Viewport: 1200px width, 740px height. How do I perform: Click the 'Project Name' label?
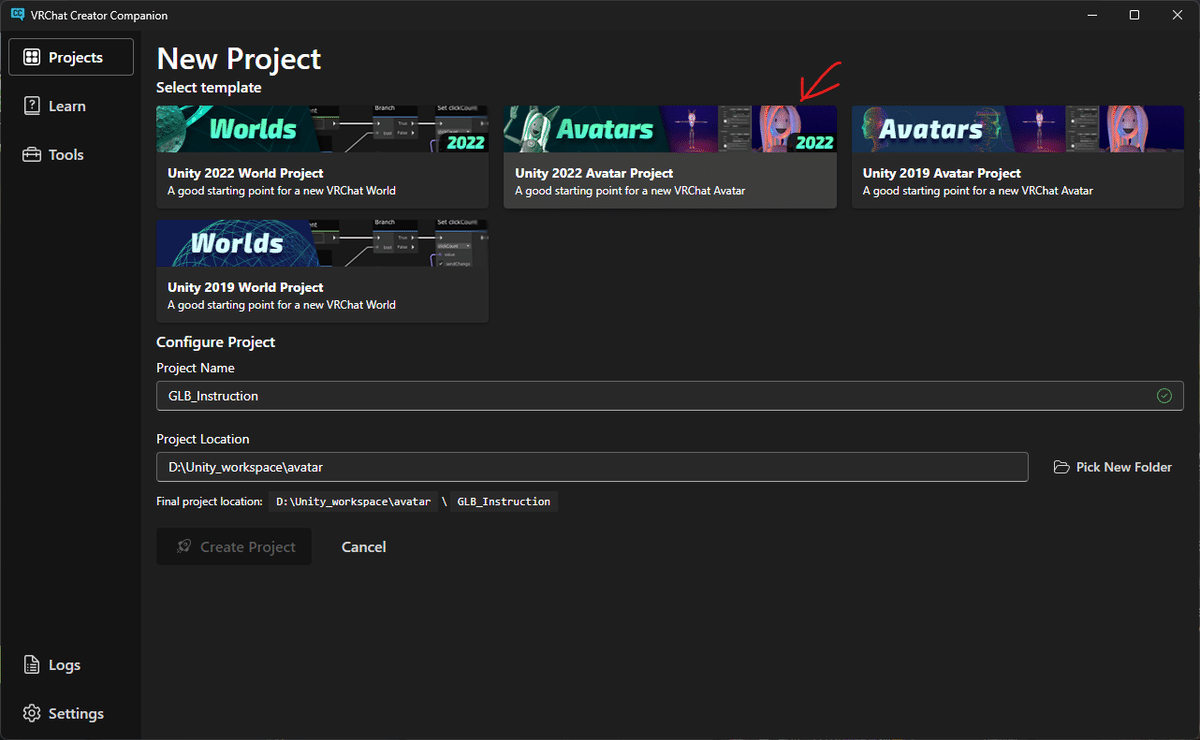pyautogui.click(x=196, y=368)
